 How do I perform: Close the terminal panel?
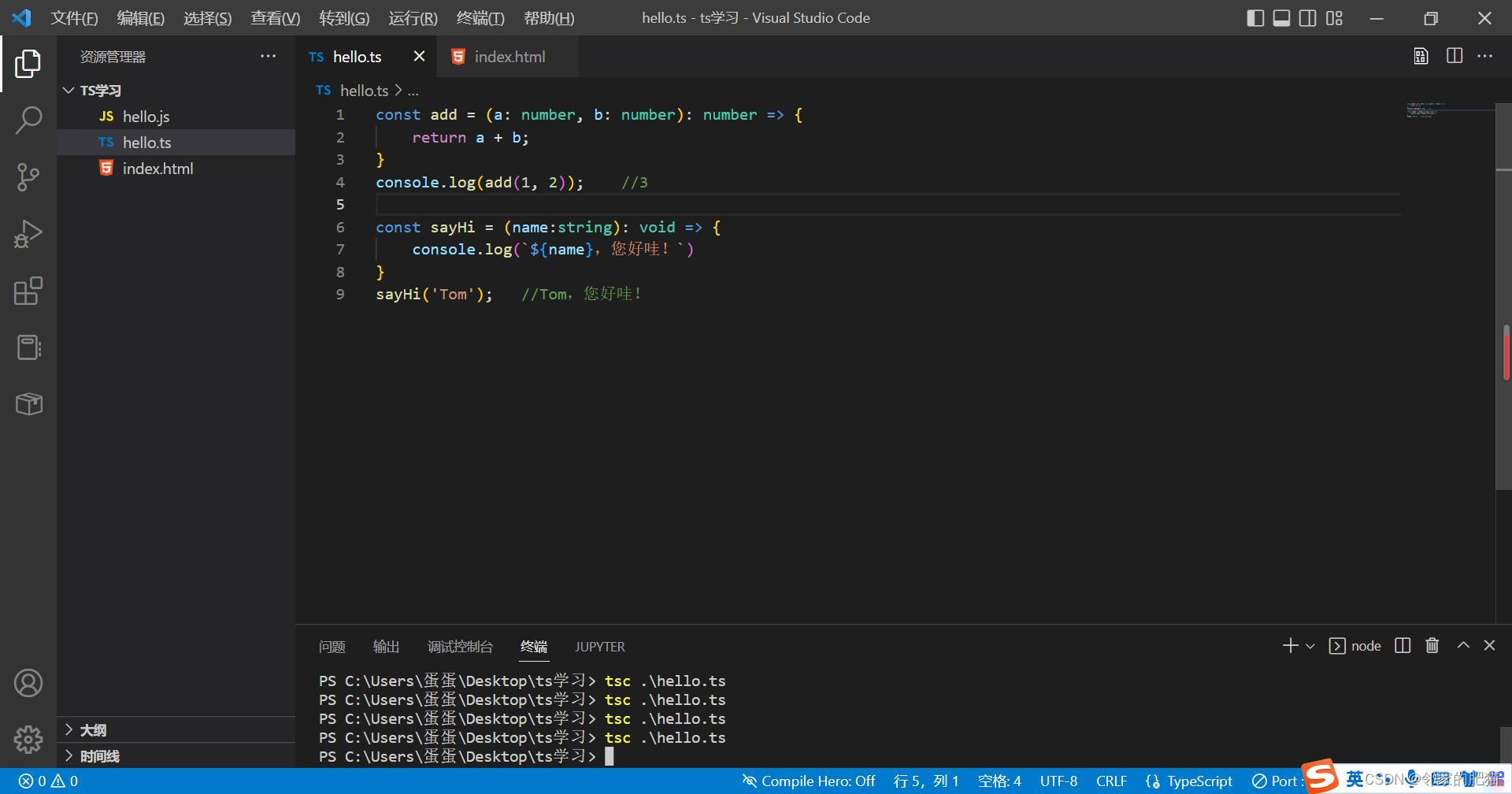coord(1489,645)
